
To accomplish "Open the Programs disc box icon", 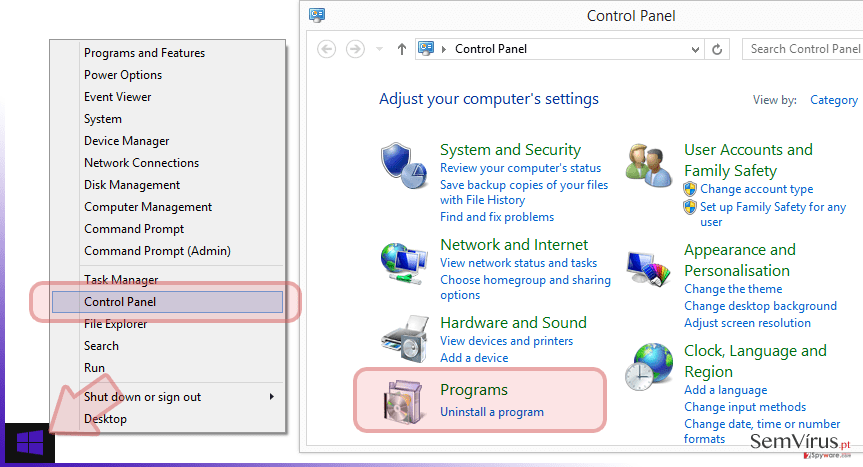I will (405, 402).
